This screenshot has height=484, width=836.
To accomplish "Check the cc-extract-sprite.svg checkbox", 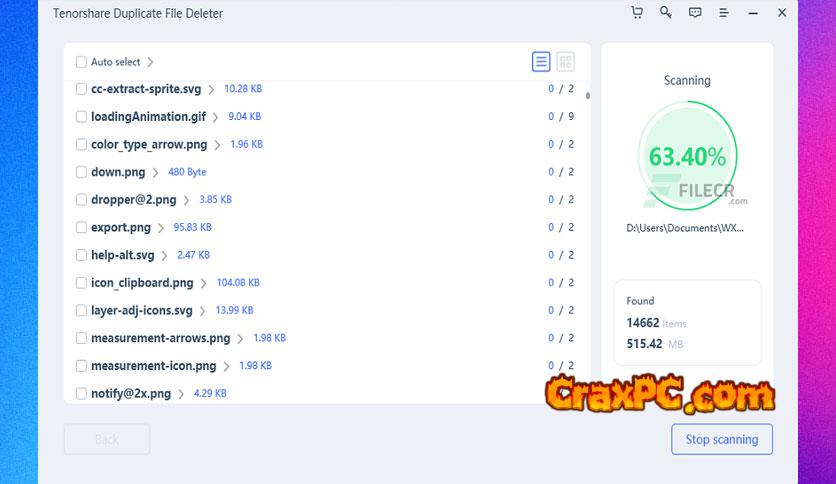I will pyautogui.click(x=81, y=89).
